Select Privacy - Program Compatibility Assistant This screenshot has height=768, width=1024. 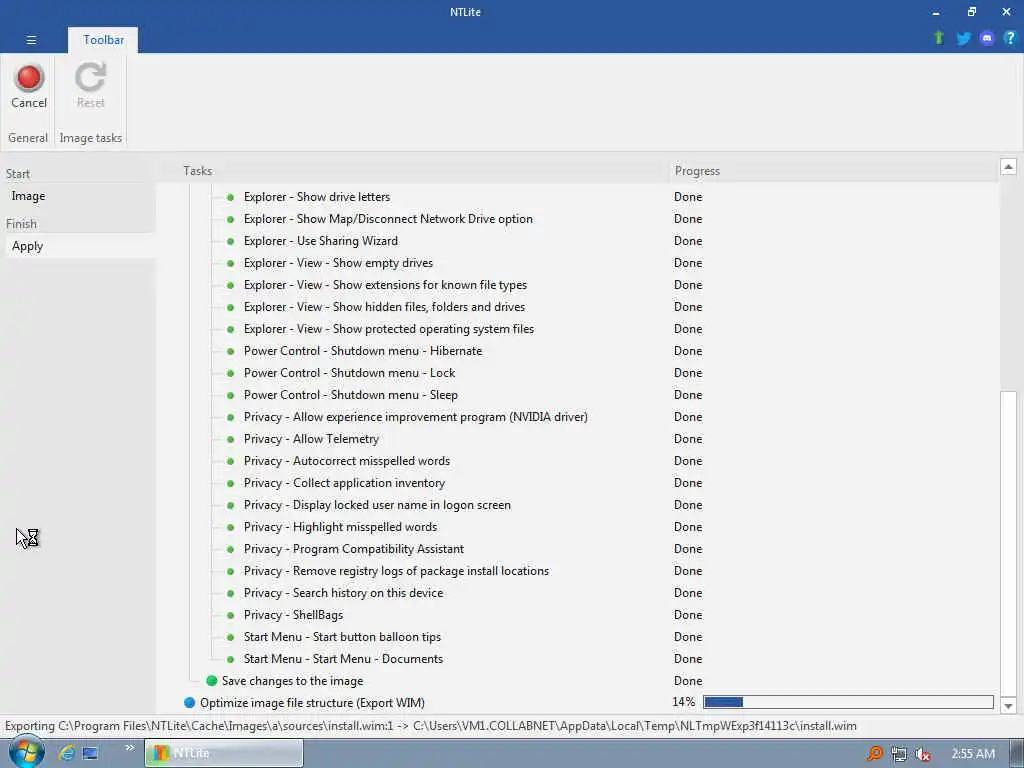click(x=353, y=549)
